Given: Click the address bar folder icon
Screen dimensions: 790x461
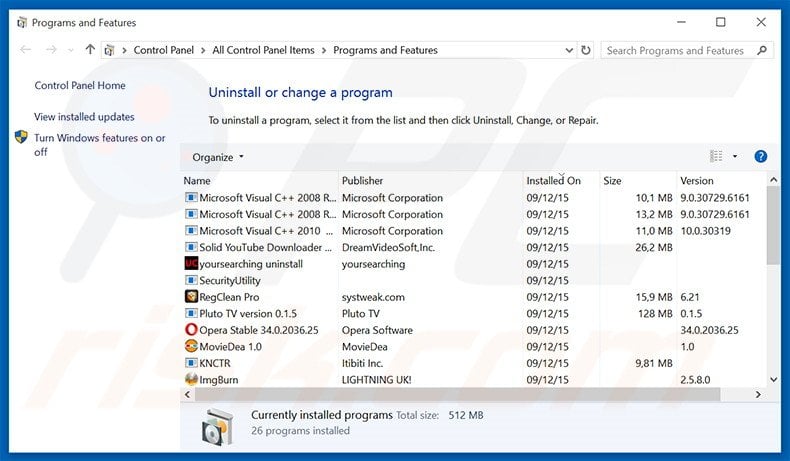Looking at the screenshot, I should (109, 50).
